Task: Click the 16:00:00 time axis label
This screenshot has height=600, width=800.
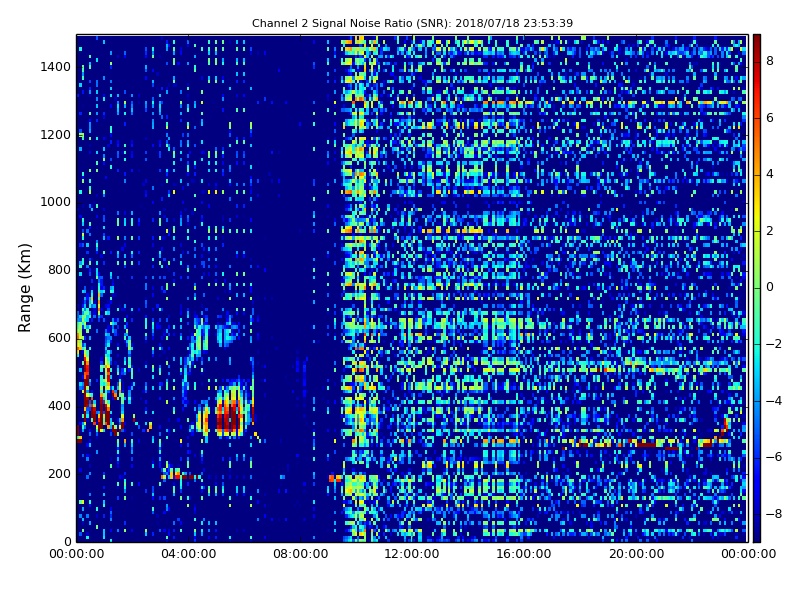Action: click(x=524, y=554)
